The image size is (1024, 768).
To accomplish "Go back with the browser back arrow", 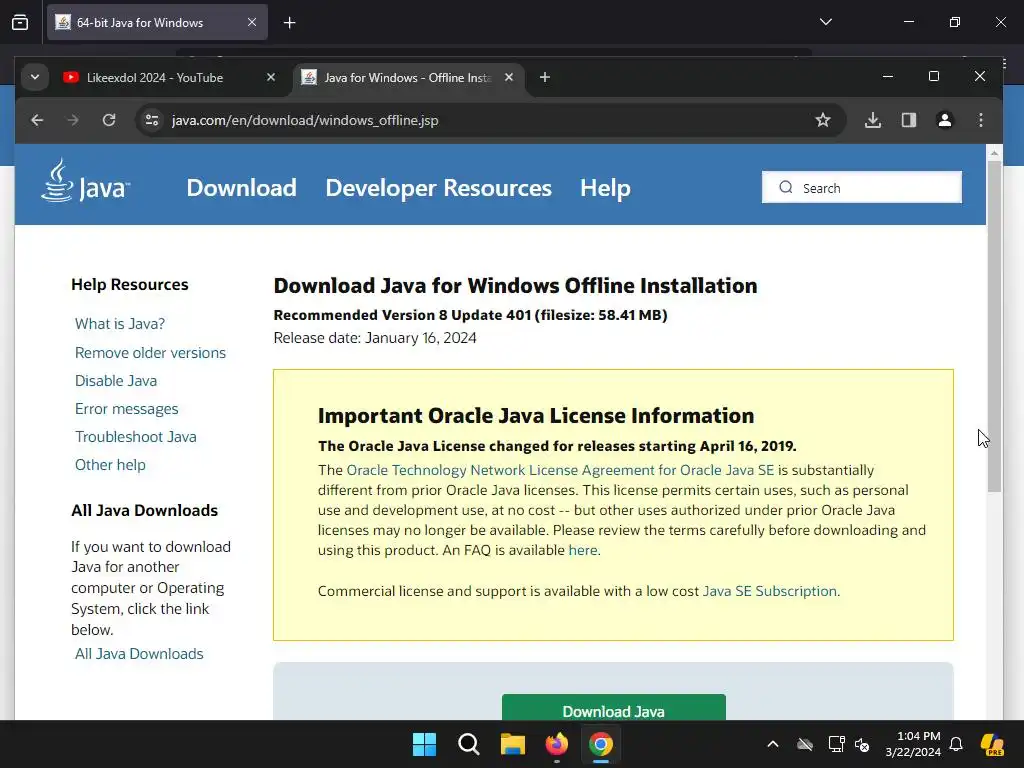I will pos(37,120).
